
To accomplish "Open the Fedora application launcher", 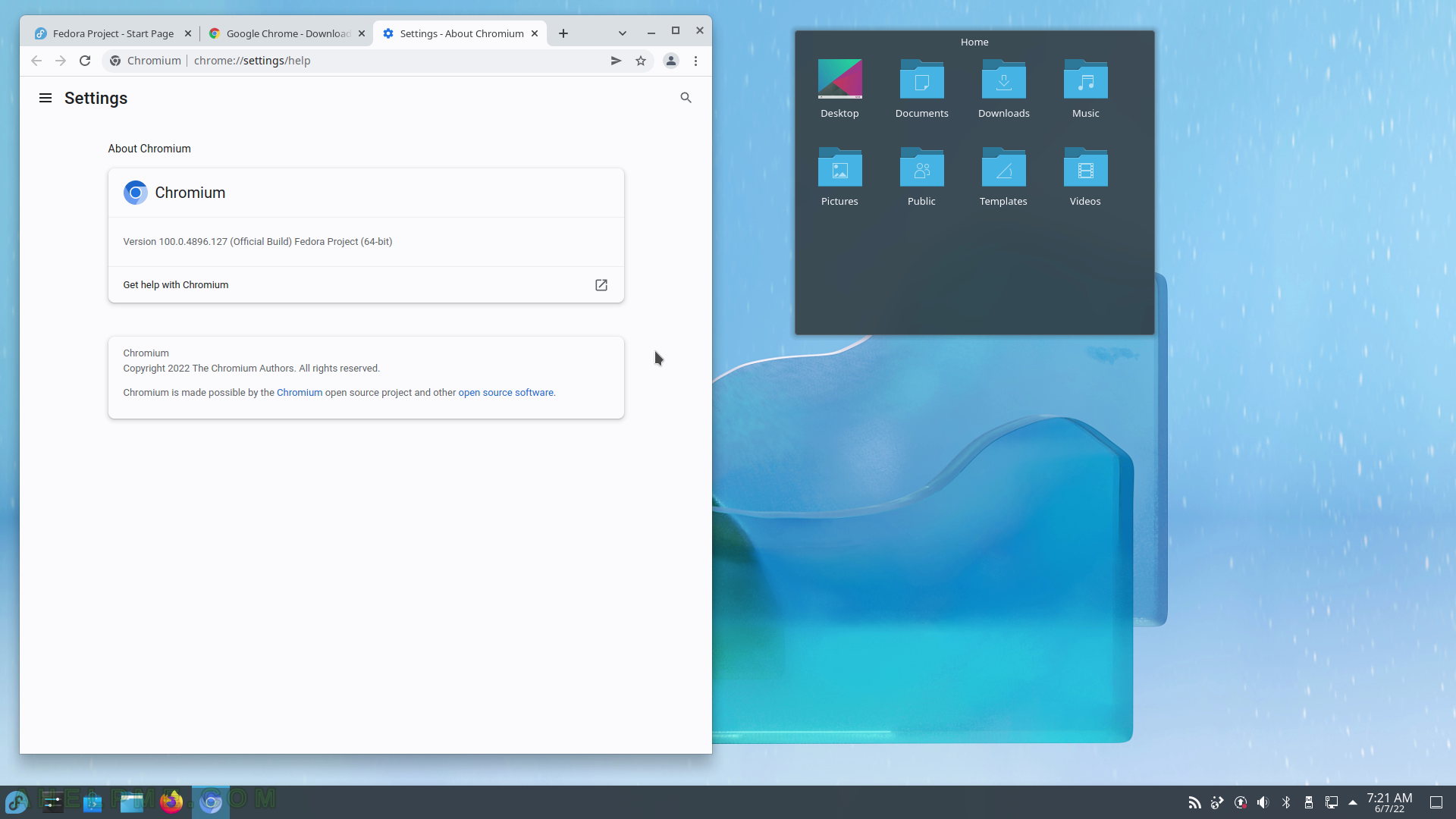I will [17, 802].
